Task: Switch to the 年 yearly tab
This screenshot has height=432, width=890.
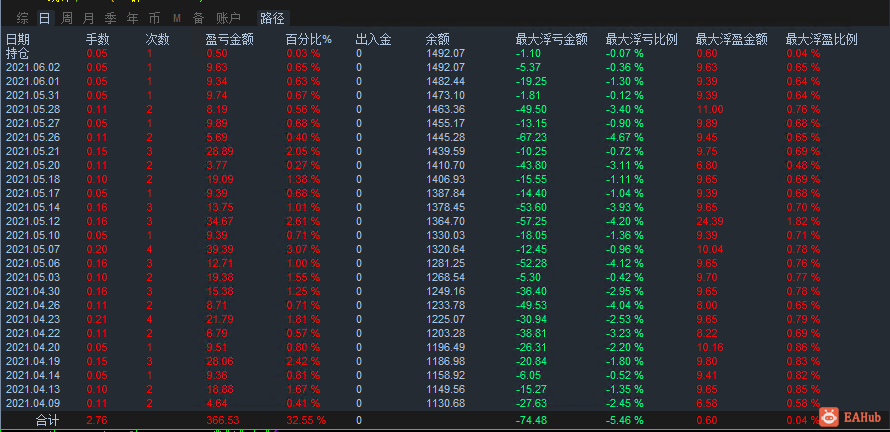Action: (x=132, y=18)
